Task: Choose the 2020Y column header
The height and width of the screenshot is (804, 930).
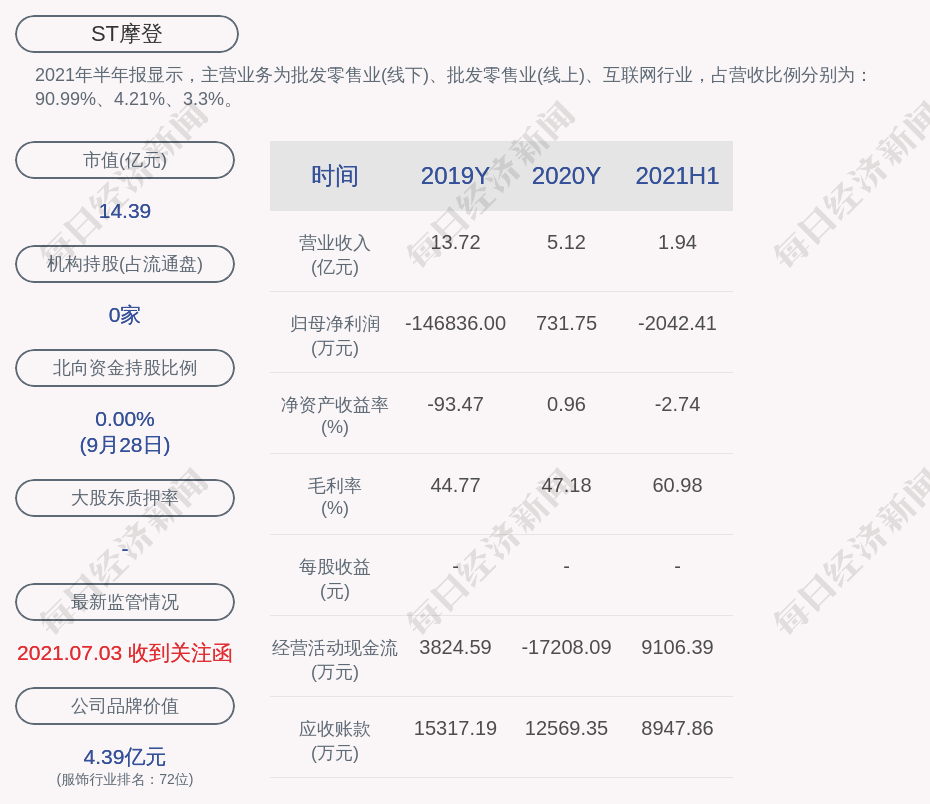Action: point(566,176)
